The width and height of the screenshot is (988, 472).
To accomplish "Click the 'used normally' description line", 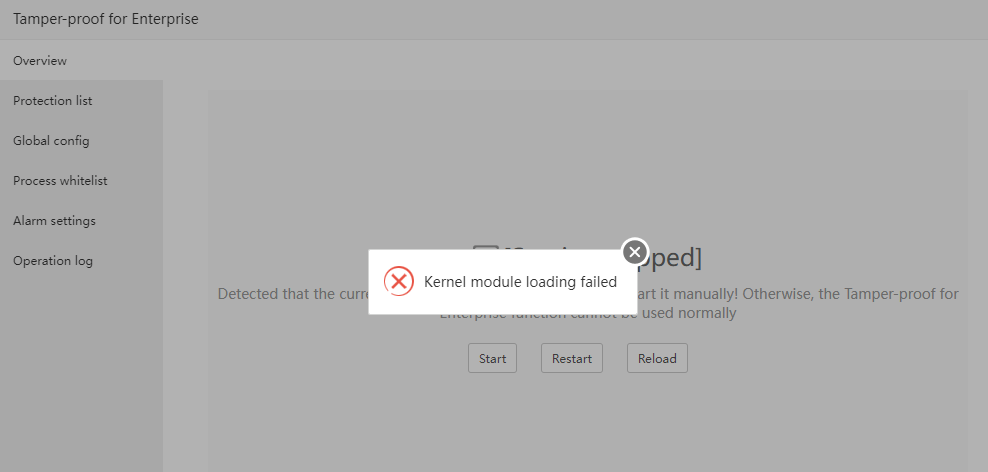I will point(680,313).
